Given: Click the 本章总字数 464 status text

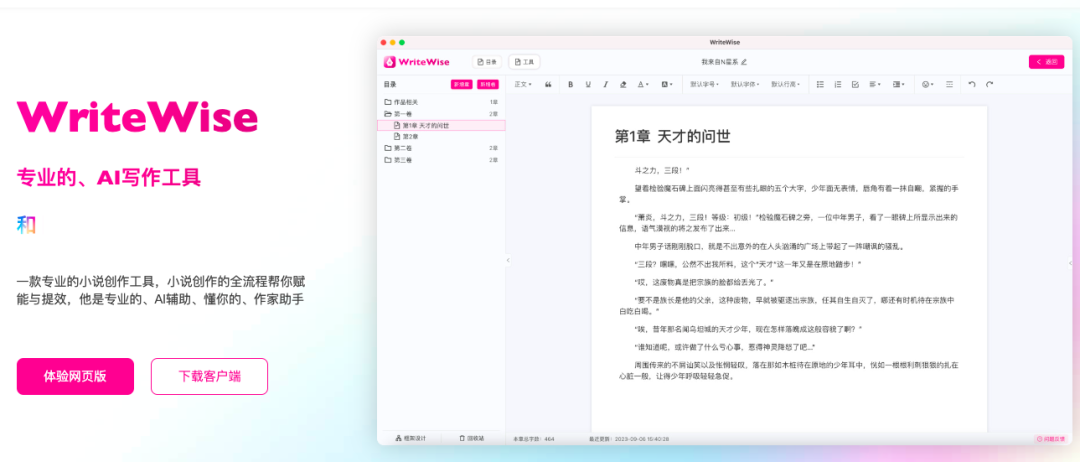Looking at the screenshot, I should tap(534, 439).
